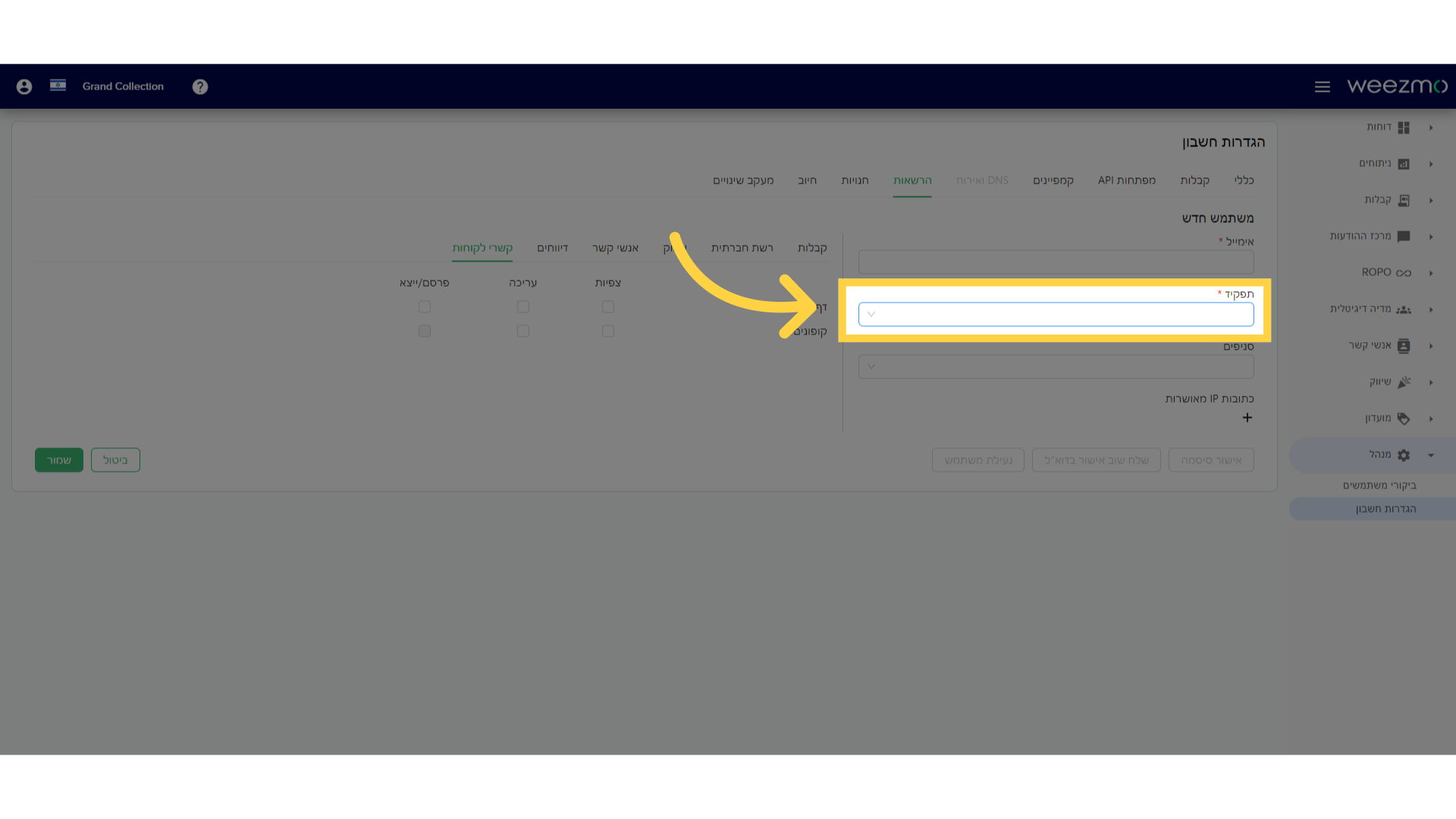Screen dimensions: 1456x819
Task: Open the קבלות tab in account settings
Action: pos(1194,180)
